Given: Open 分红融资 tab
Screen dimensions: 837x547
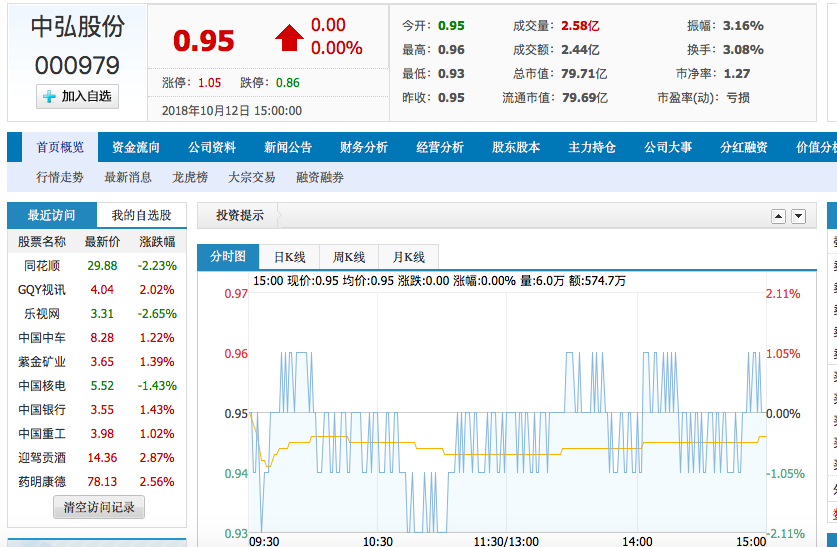Looking at the screenshot, I should click(744, 147).
